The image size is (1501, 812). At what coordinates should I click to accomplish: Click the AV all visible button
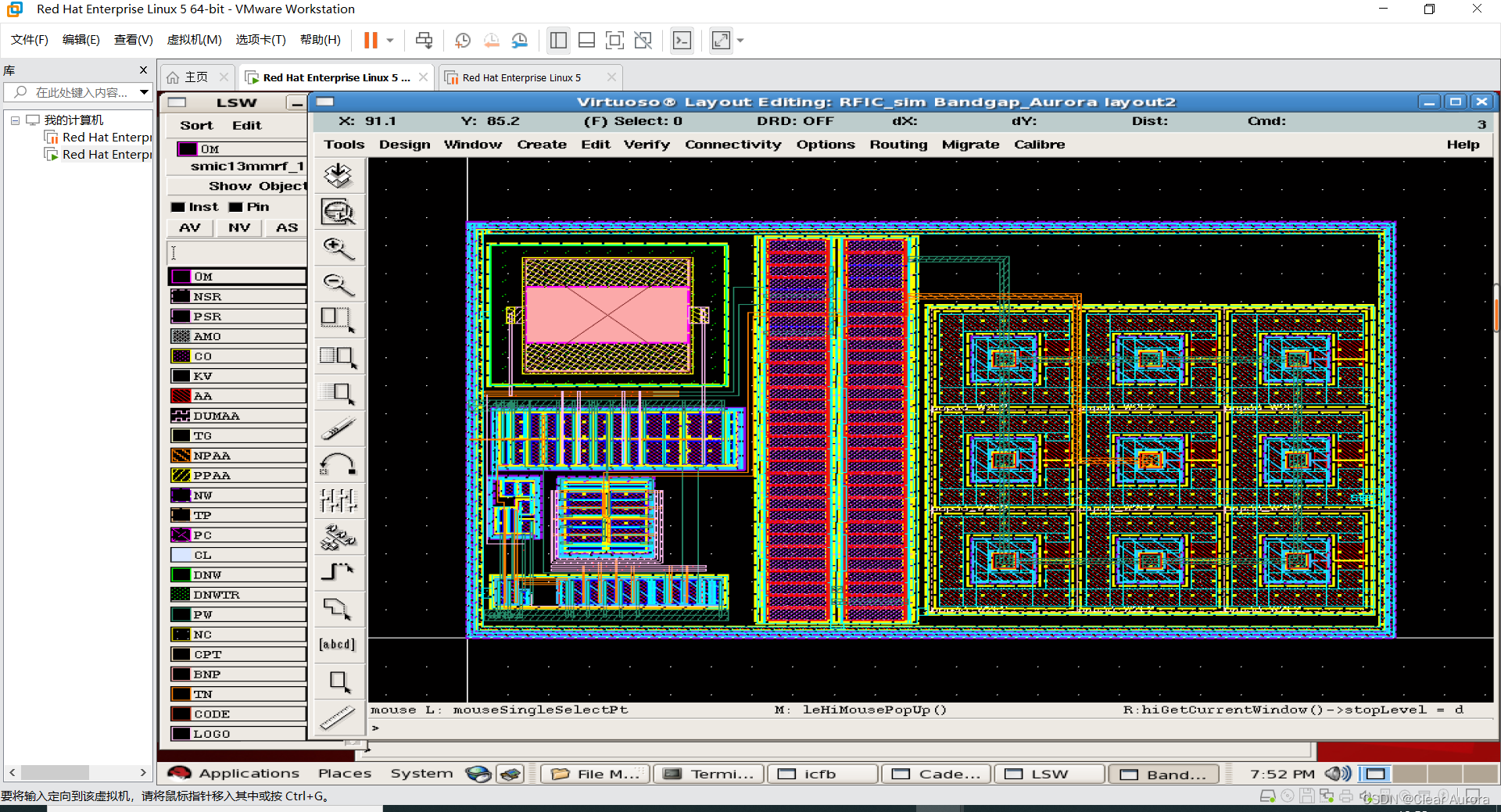(189, 227)
